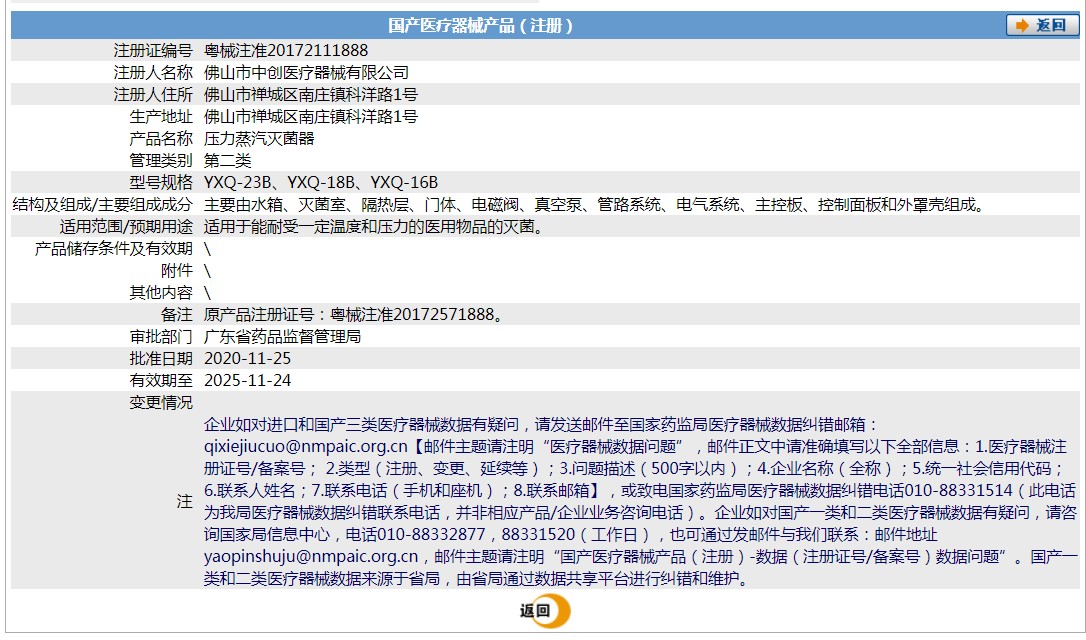Viewport: 1086px width, 640px height.
Task: Click the 附件 label
Action: tap(177, 271)
